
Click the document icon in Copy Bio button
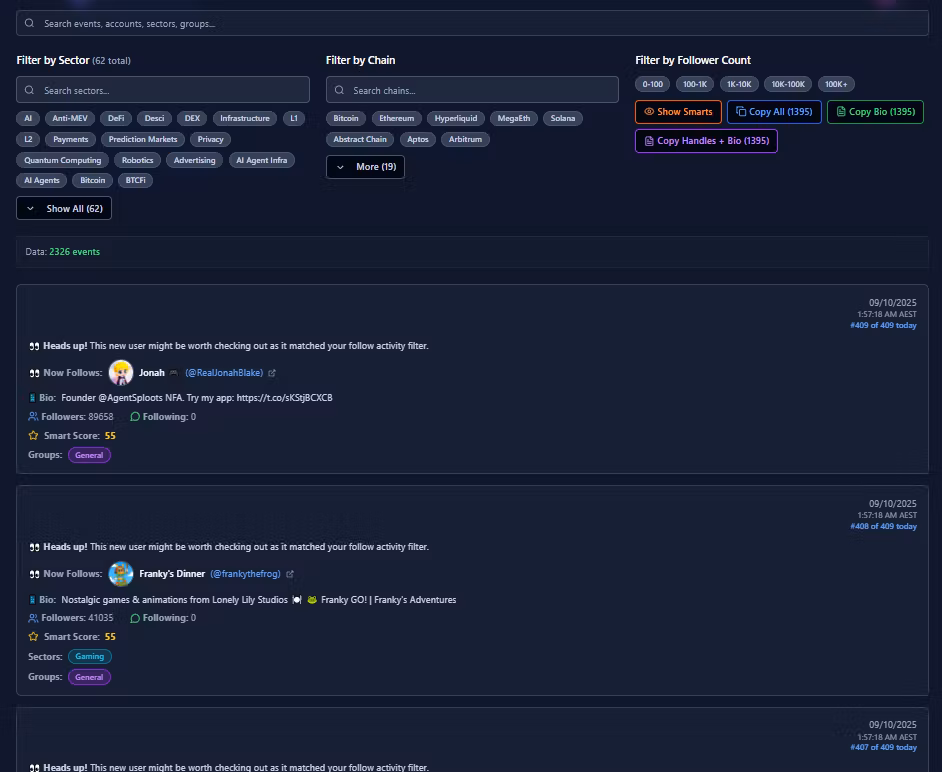tap(840, 111)
